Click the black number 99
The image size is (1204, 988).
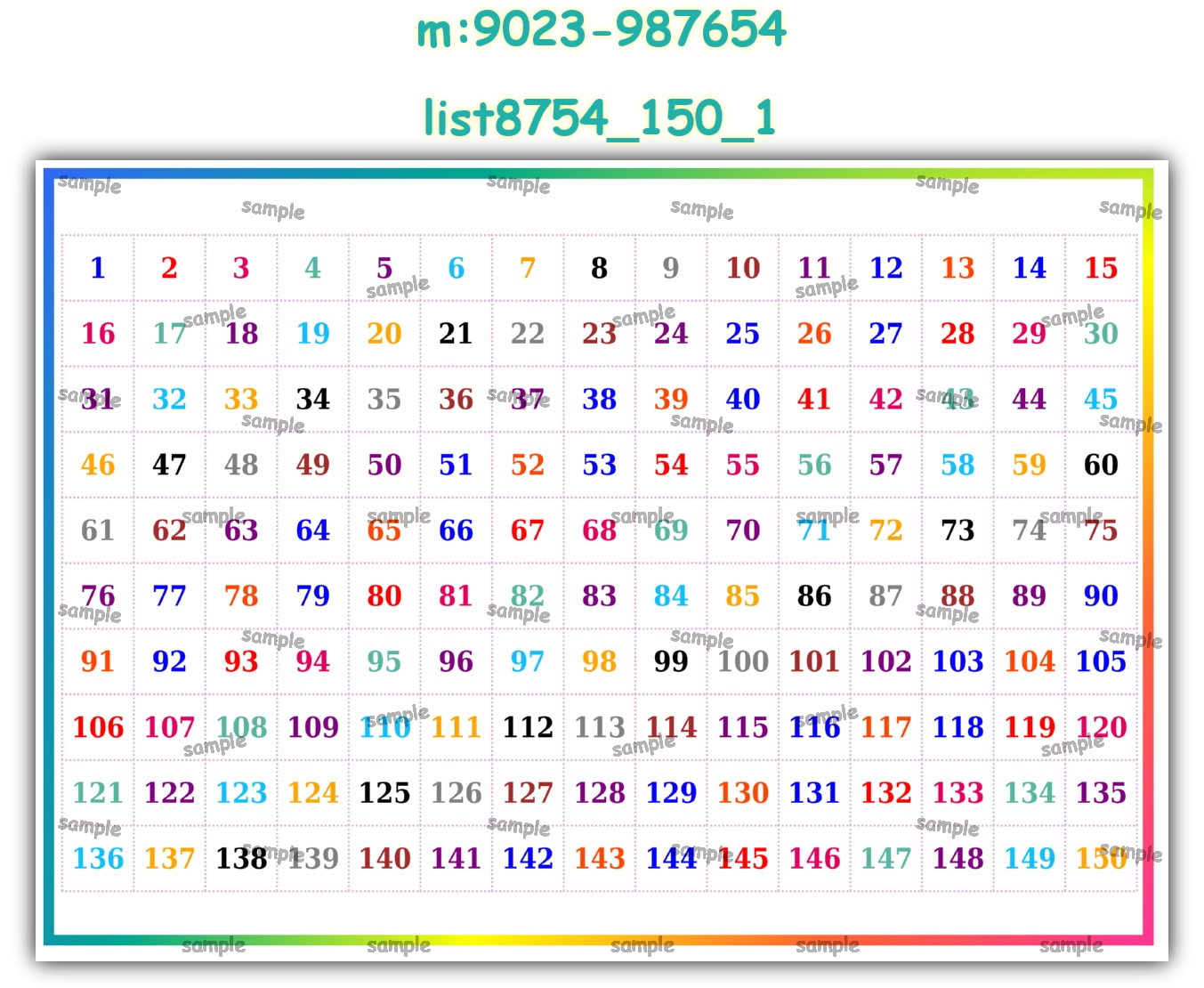point(671,661)
